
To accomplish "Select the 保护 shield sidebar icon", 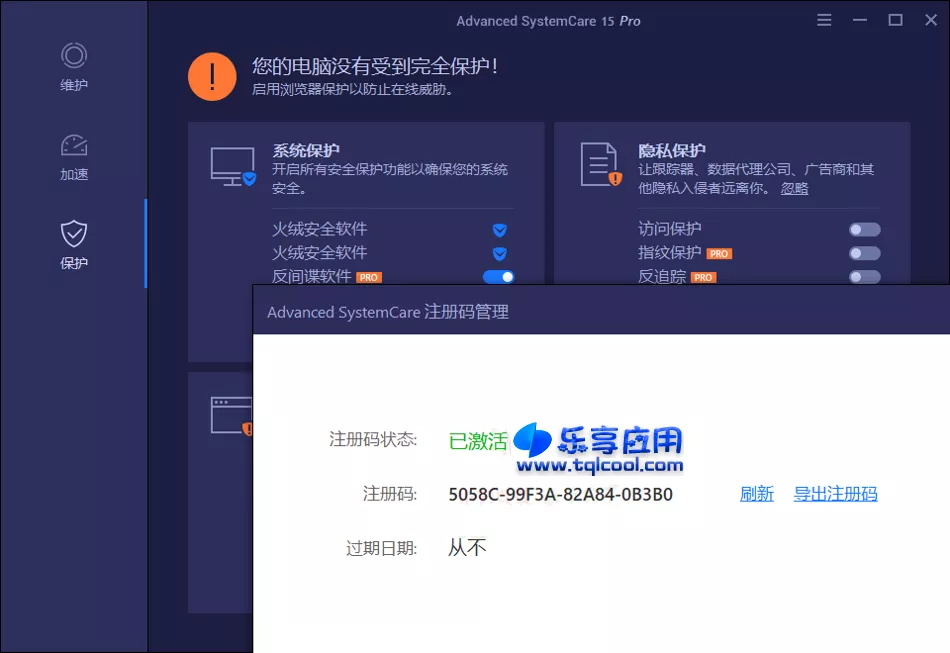I will (73, 233).
